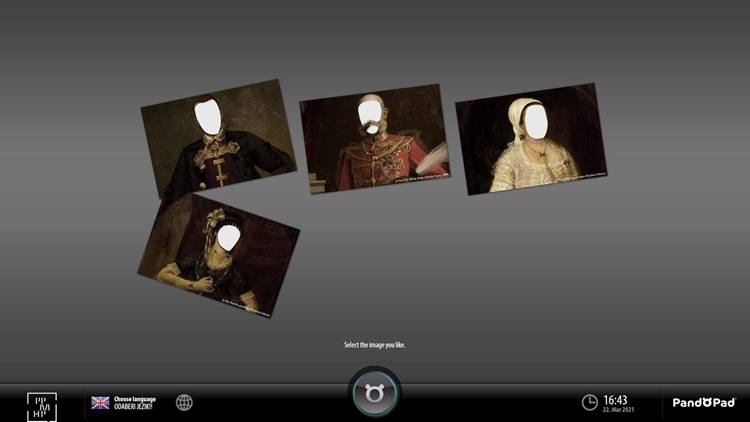Click the British flag language icon

100,403
